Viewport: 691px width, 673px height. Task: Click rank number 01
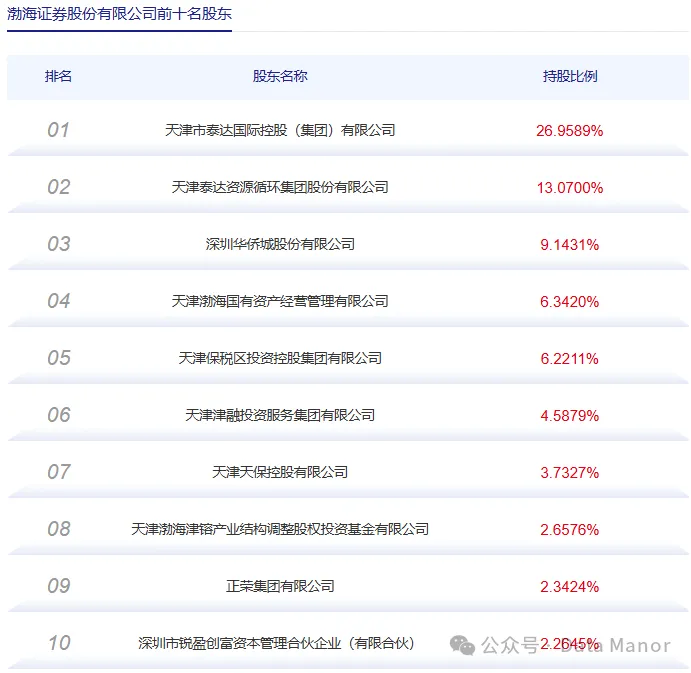click(x=58, y=130)
